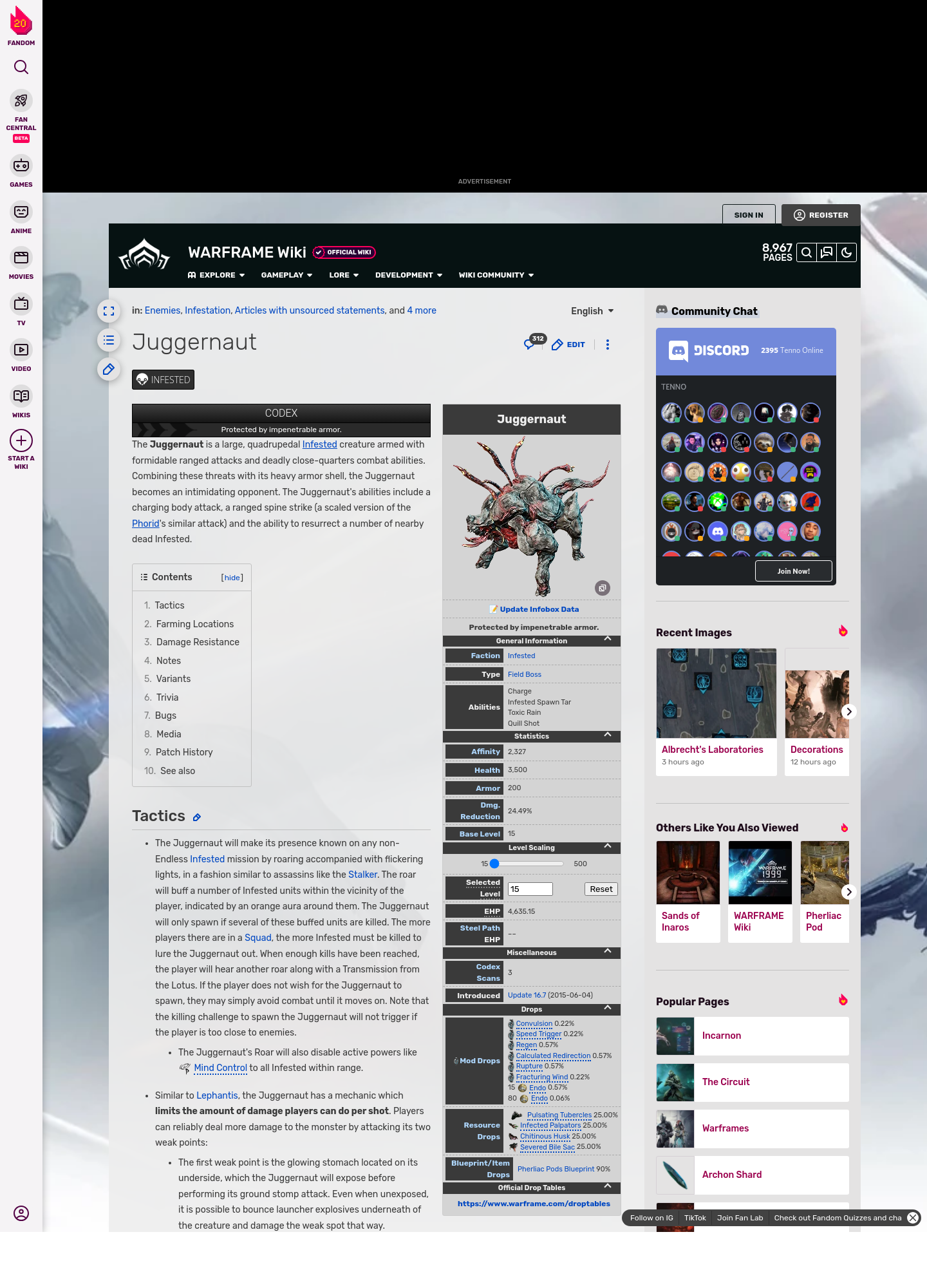Enlarge the Juggernaut infobox image icon
The width and height of the screenshot is (927, 1288).
pos(602,588)
